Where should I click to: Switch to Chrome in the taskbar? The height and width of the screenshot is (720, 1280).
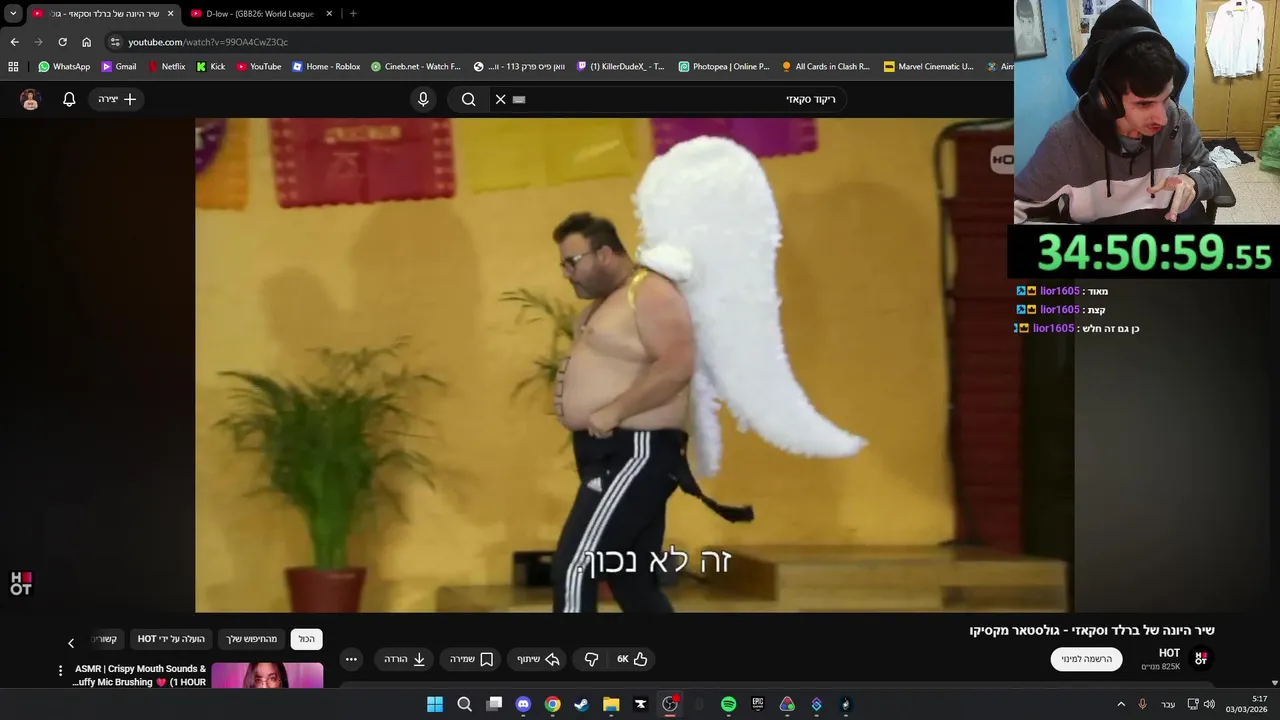point(552,704)
